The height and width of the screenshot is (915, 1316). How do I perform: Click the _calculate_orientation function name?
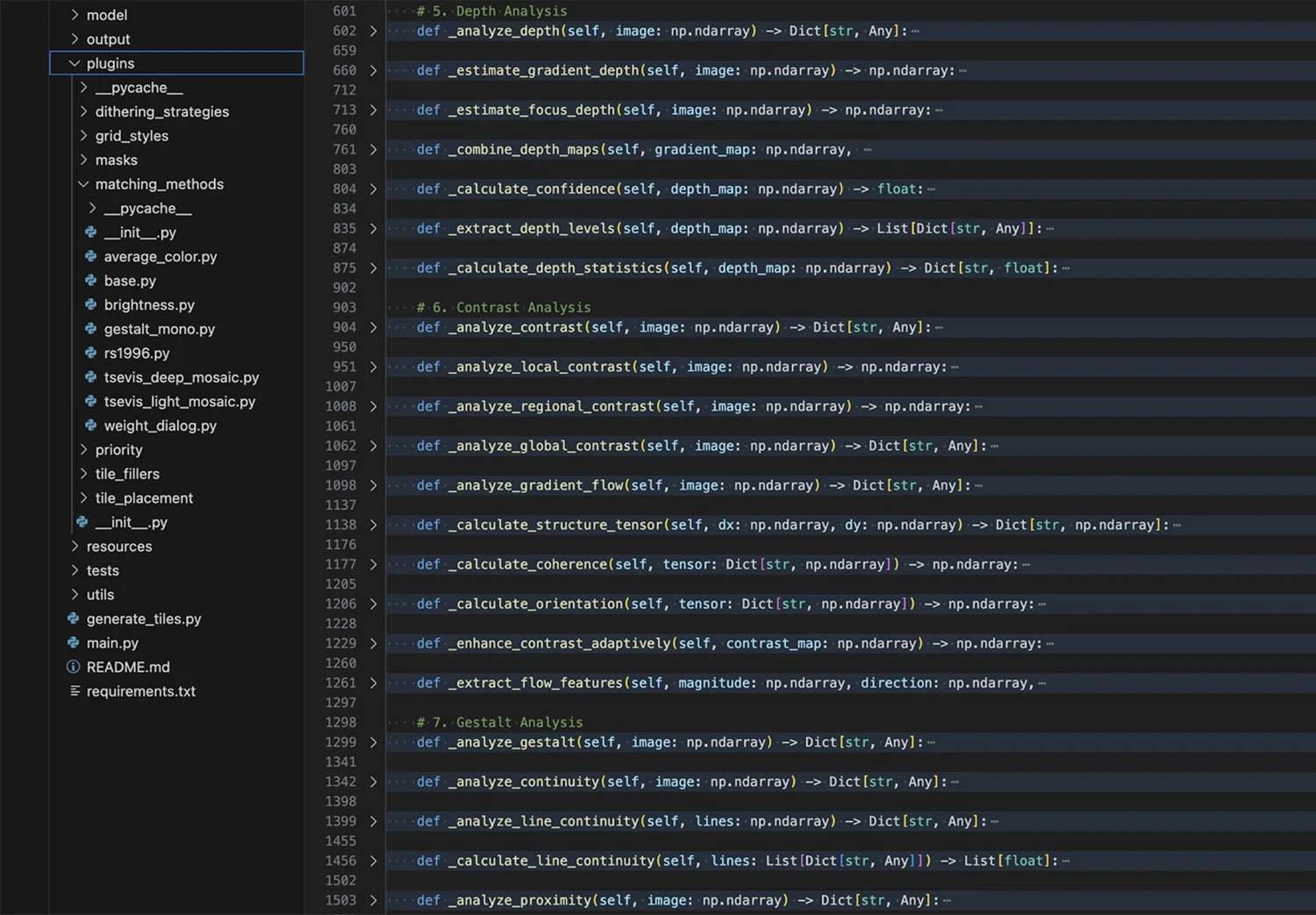coord(535,604)
